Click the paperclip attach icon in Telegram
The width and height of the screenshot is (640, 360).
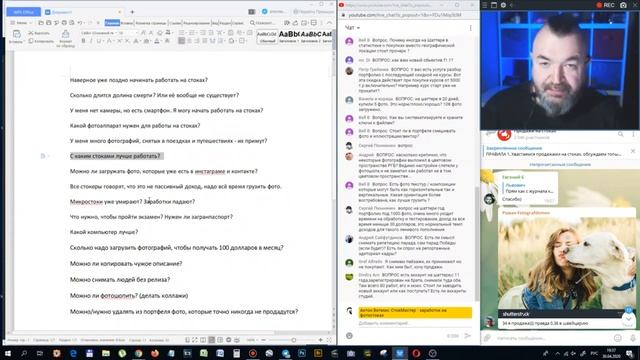487,338
